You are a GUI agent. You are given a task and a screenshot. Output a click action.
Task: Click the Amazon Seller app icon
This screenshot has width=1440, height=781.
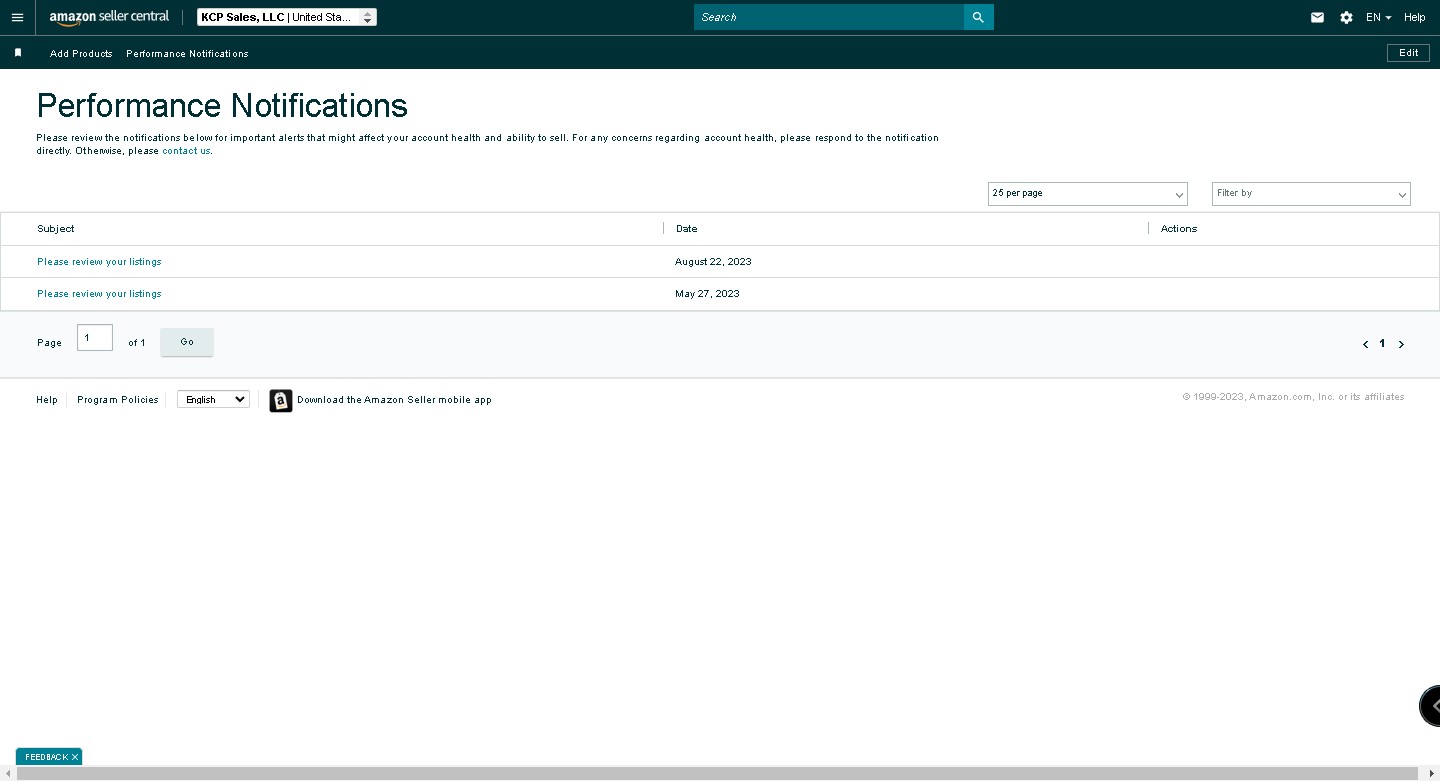pyautogui.click(x=281, y=400)
